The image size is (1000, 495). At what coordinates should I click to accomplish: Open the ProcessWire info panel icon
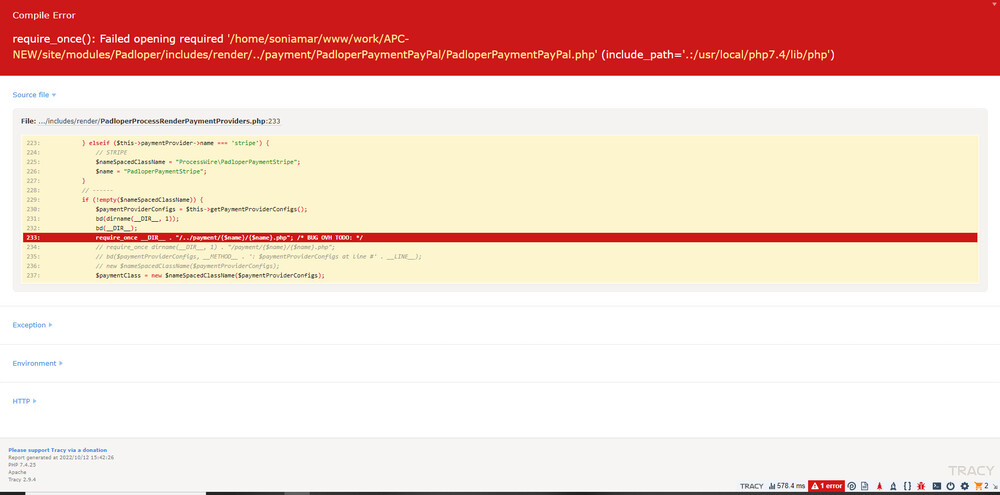pyautogui.click(x=851, y=486)
